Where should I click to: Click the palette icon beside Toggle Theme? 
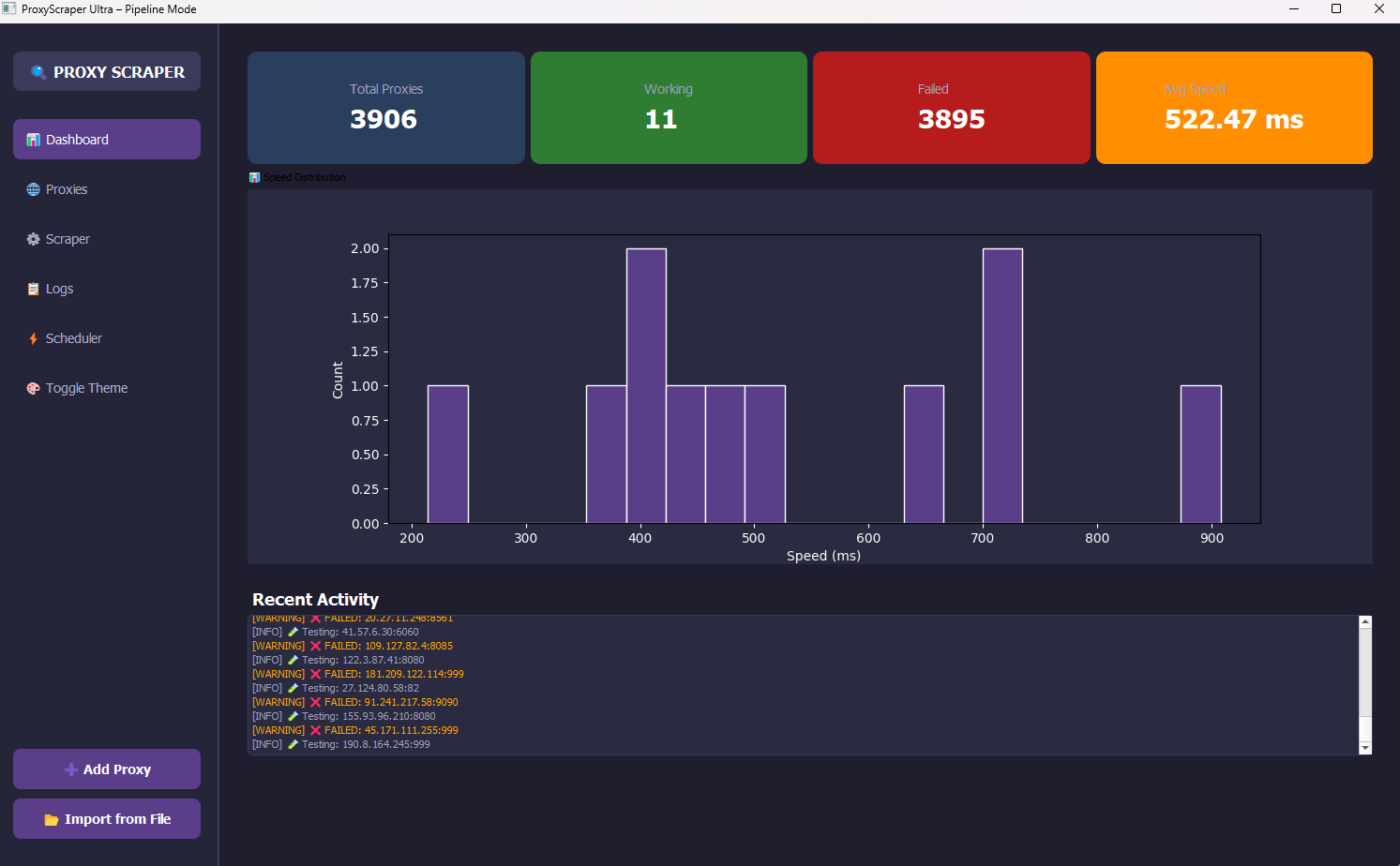coord(34,388)
